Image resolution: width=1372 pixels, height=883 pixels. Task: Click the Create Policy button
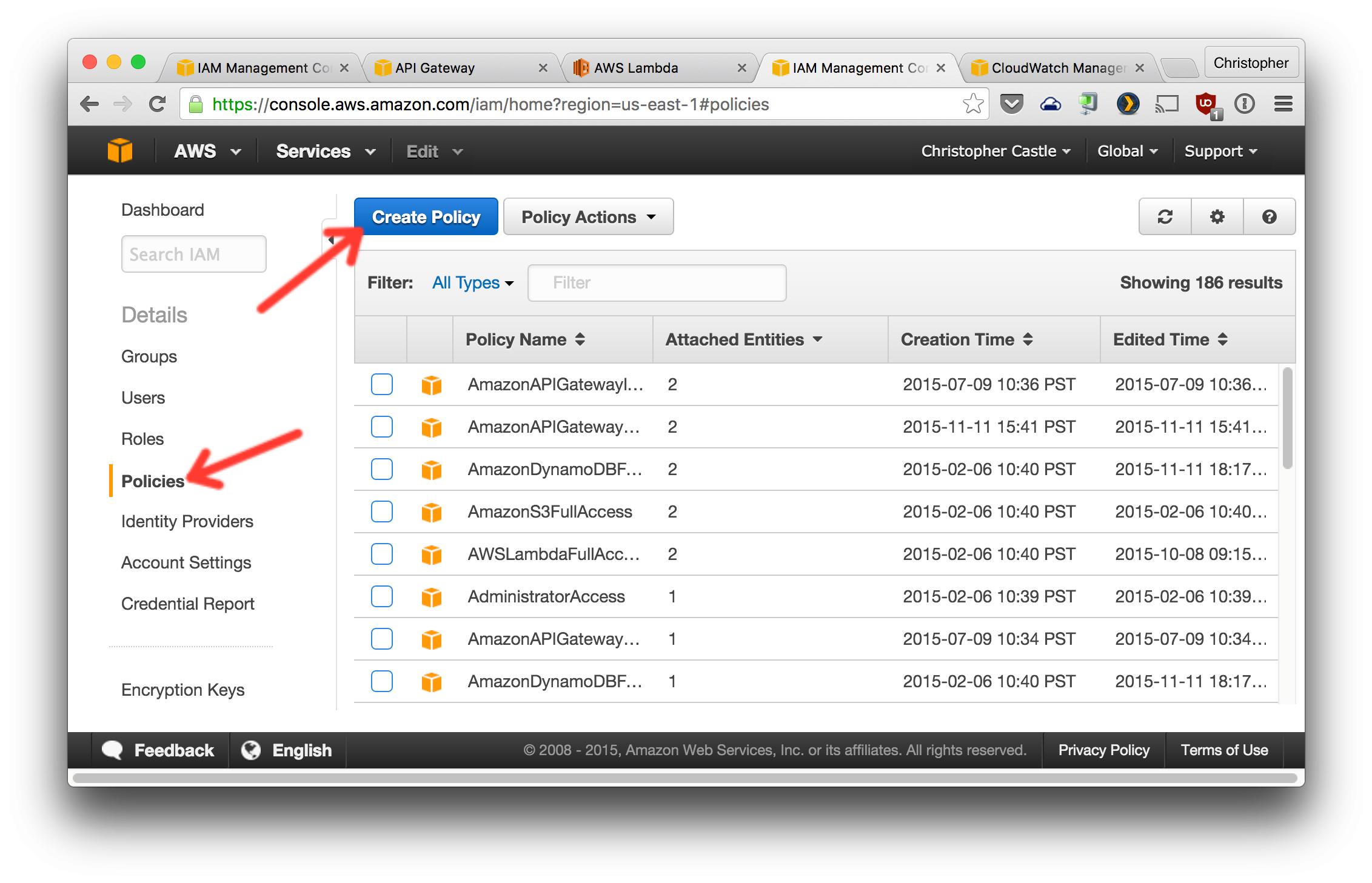coord(426,217)
